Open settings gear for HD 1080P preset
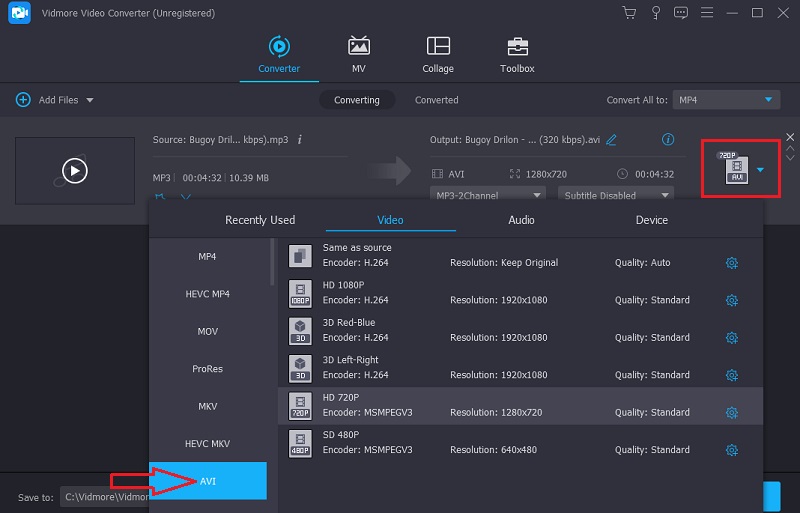The height and width of the screenshot is (513, 800). tap(731, 300)
